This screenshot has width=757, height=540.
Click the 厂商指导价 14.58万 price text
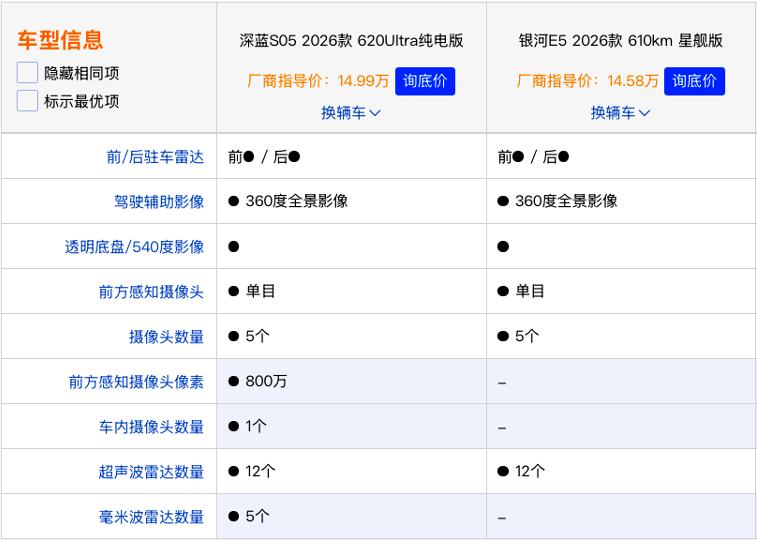(587, 81)
